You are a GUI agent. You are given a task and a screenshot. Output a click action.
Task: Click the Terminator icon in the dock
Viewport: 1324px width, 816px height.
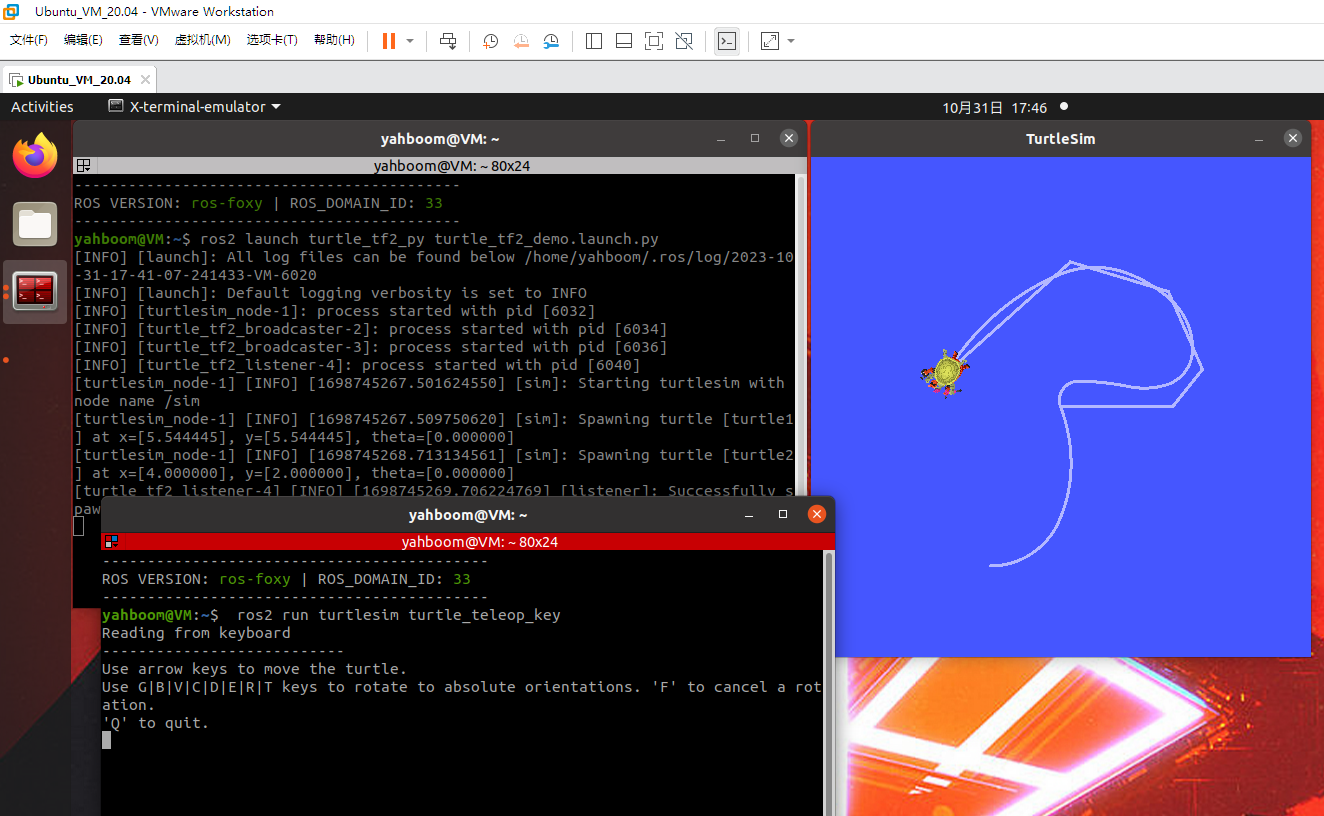[35, 292]
